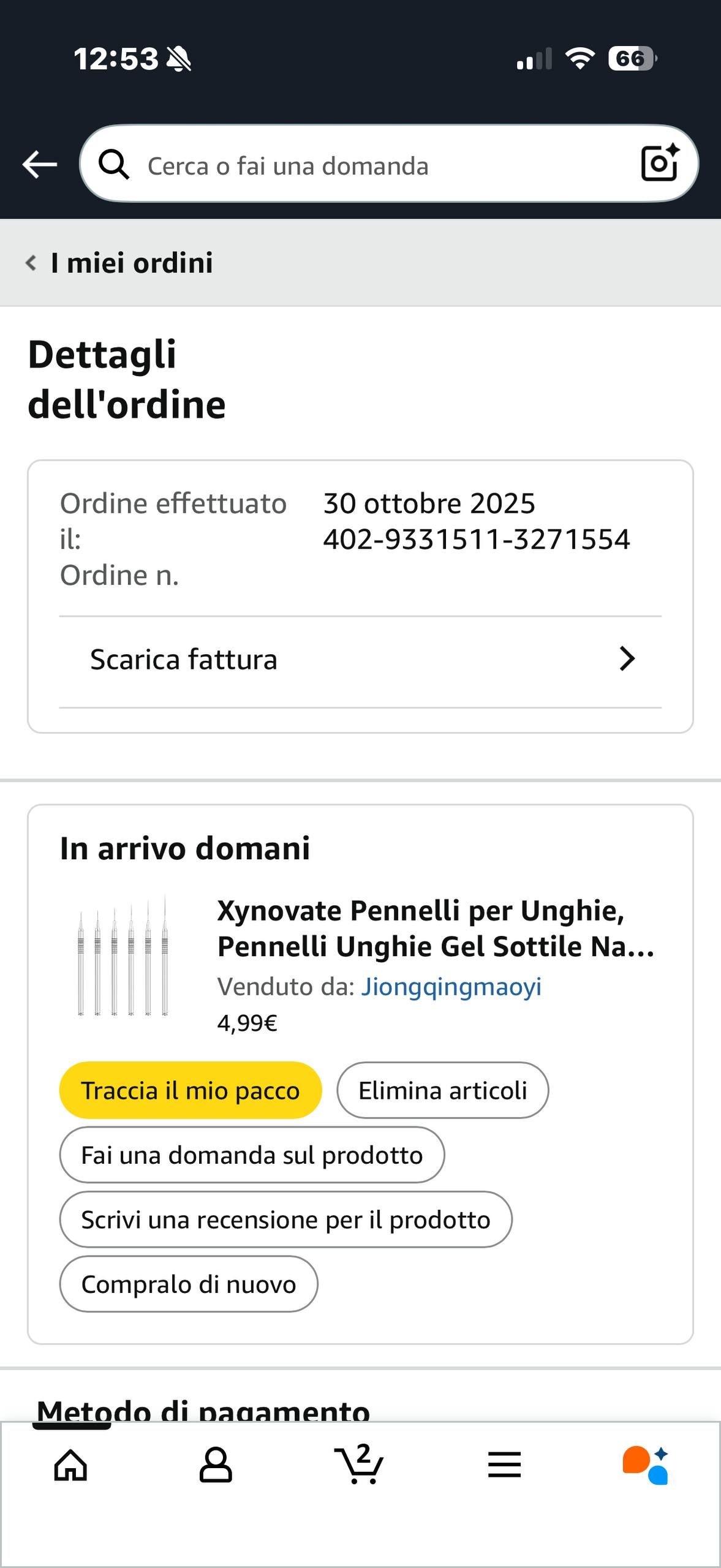Tap Compralo di nuovo button
This screenshot has height=1568, width=721.
[189, 1284]
